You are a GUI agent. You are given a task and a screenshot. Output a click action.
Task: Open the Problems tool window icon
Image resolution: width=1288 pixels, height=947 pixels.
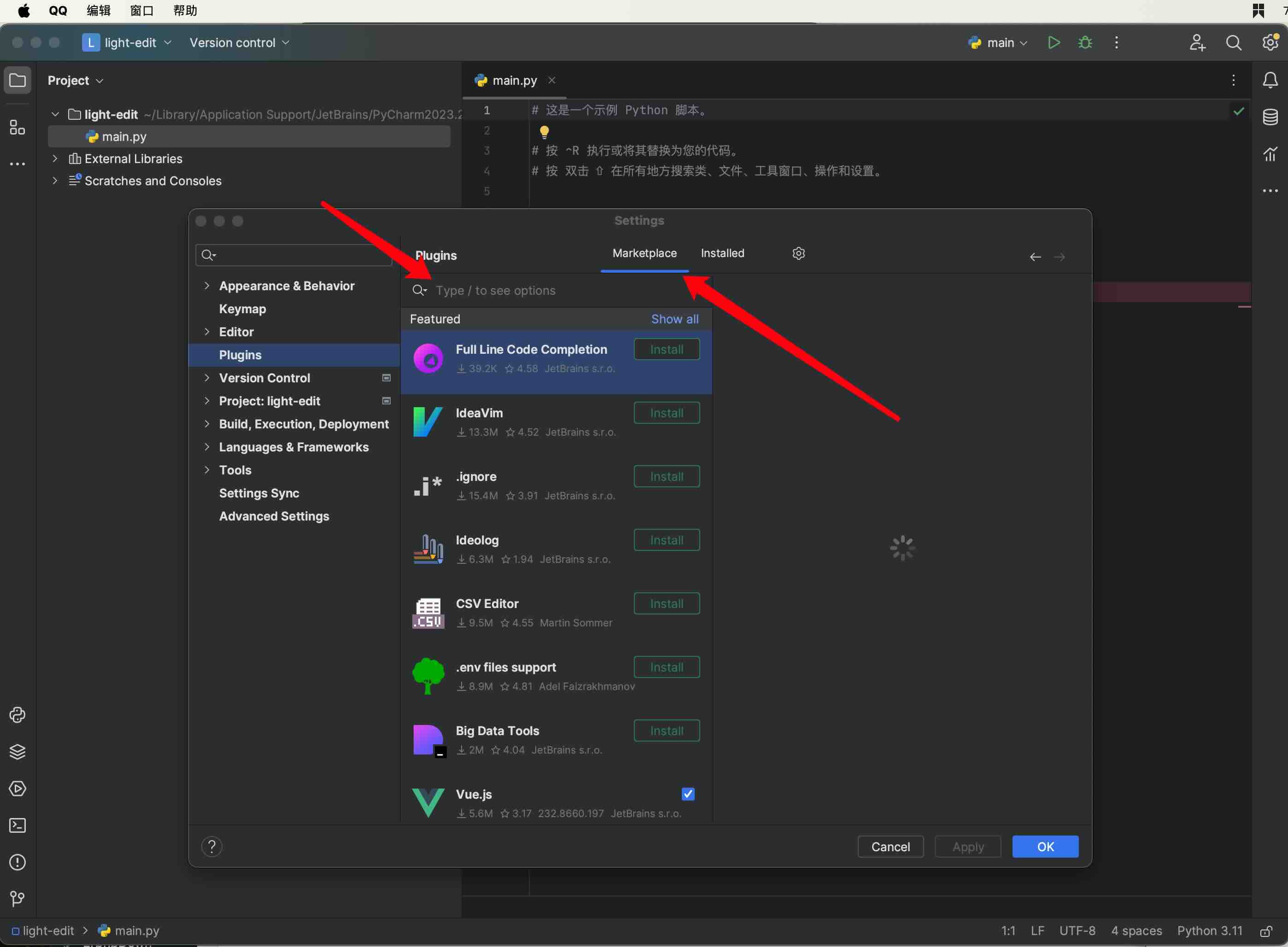coord(17,862)
